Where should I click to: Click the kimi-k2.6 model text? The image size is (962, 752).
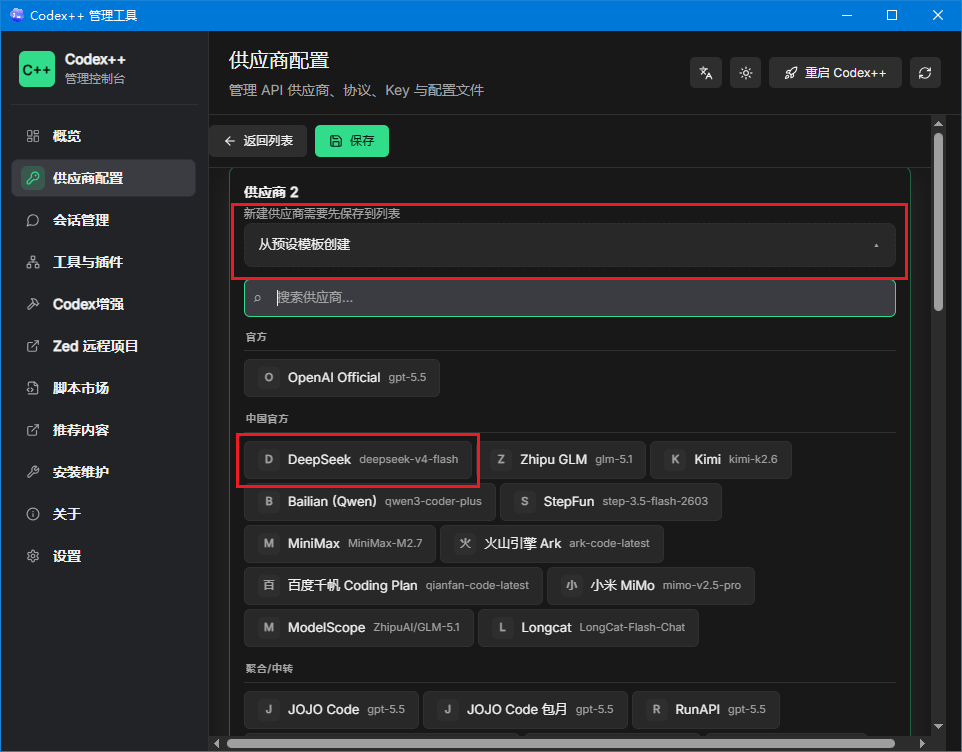(x=753, y=459)
